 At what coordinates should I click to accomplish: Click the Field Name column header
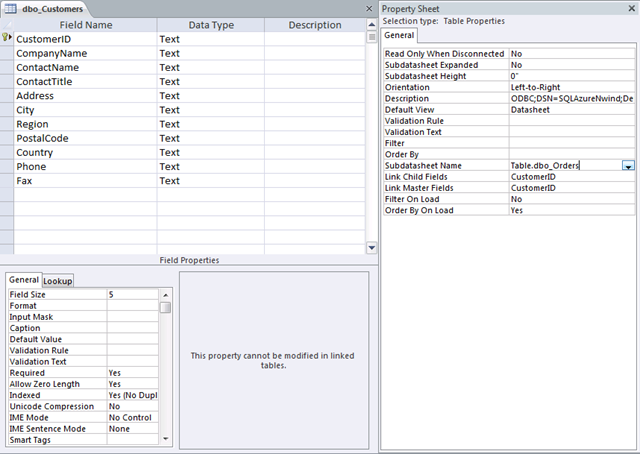click(84, 25)
